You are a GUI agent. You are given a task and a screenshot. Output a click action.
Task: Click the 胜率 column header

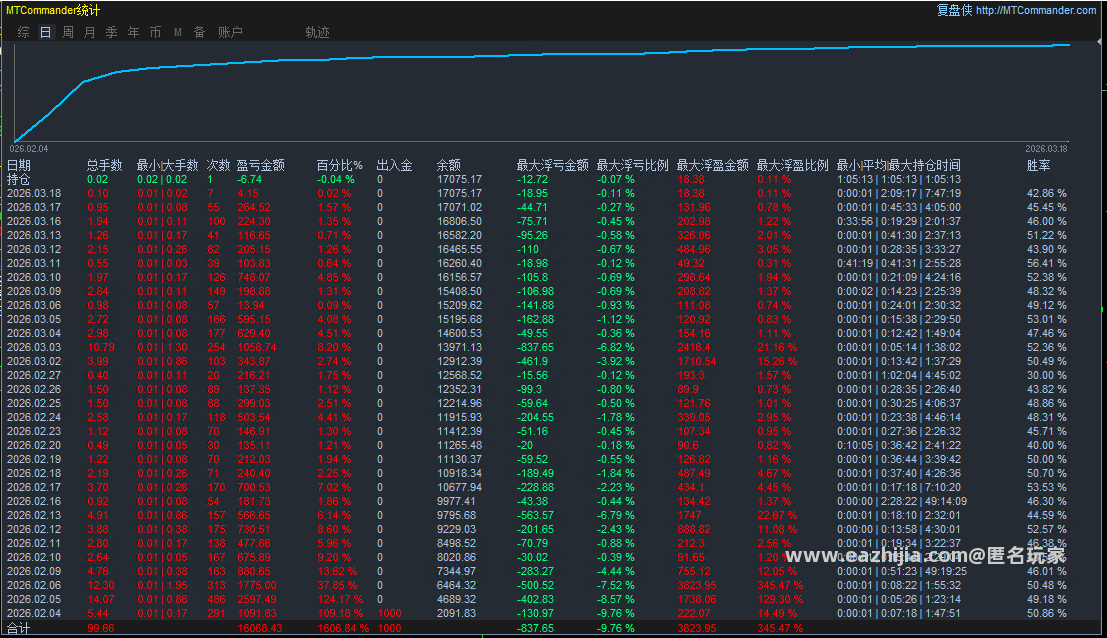click(x=1039, y=165)
